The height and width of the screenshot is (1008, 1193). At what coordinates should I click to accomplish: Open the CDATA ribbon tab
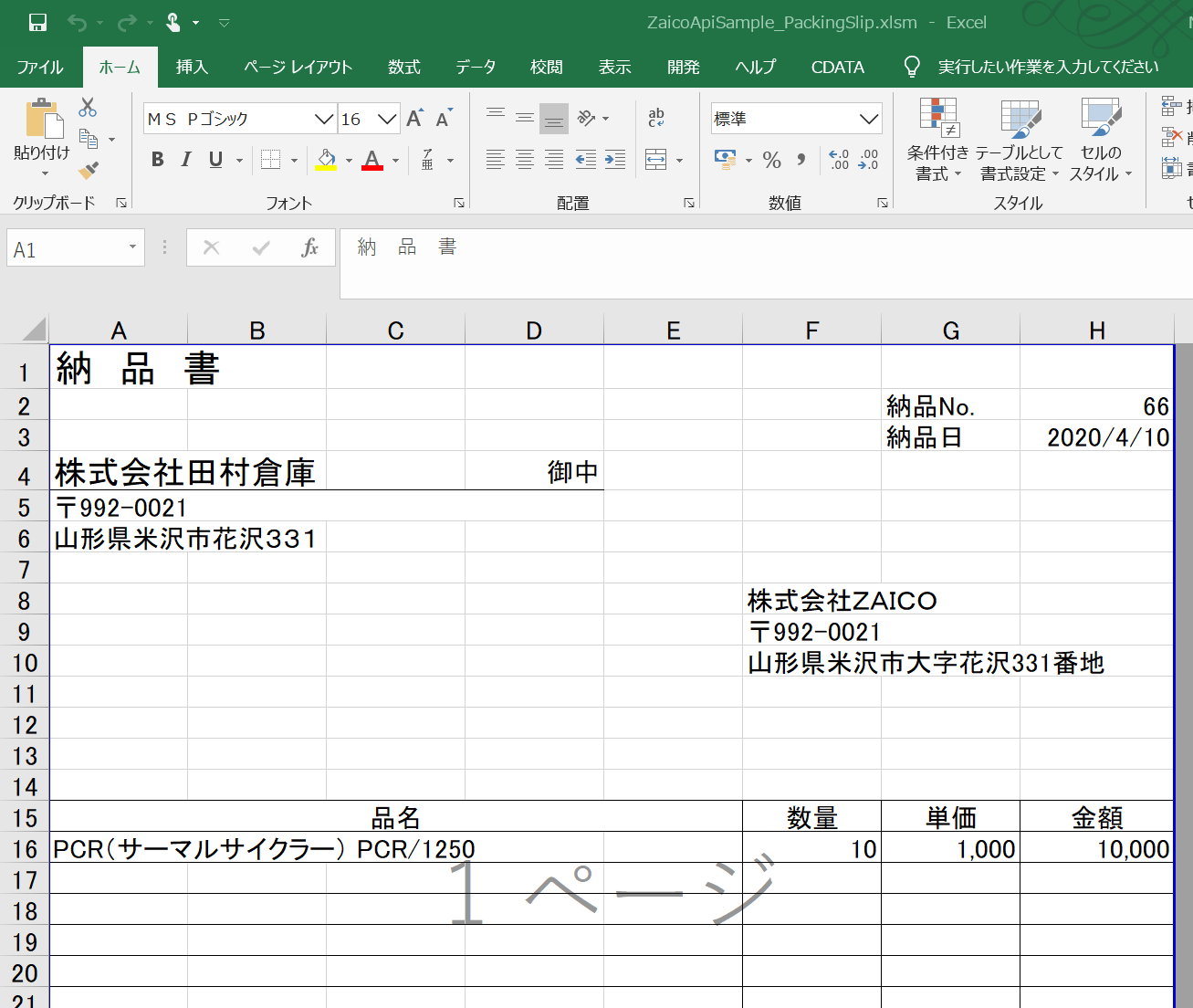pyautogui.click(x=837, y=67)
